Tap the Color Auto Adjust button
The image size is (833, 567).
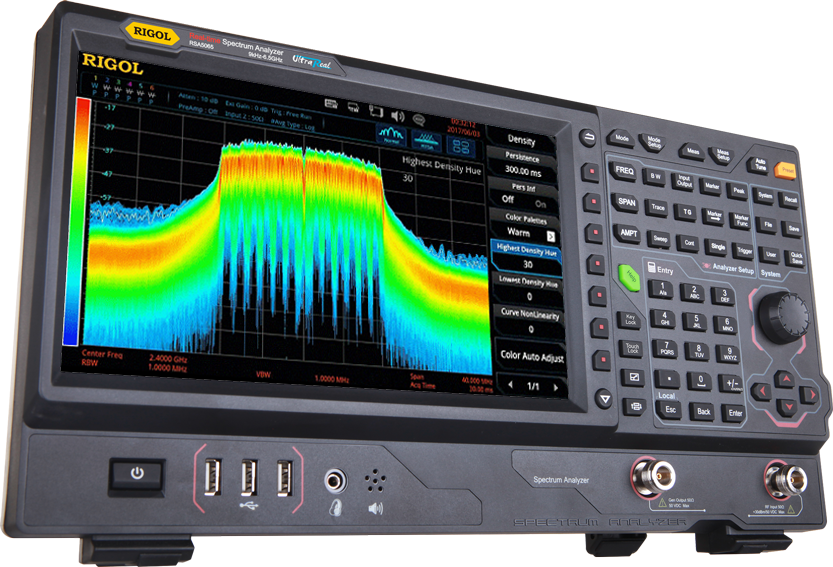(530, 355)
